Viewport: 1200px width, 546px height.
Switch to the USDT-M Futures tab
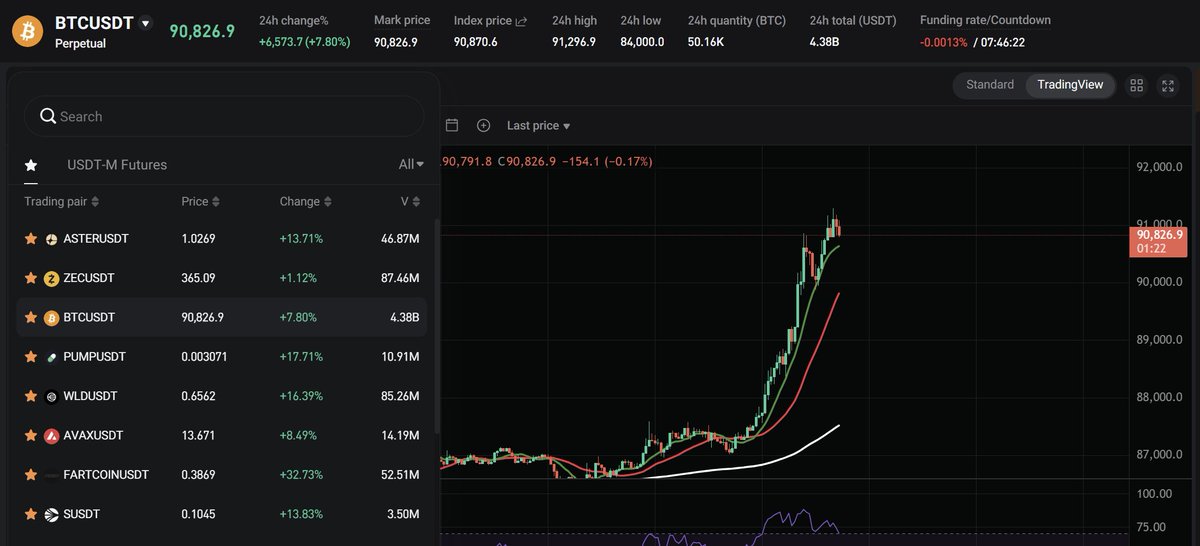point(117,165)
